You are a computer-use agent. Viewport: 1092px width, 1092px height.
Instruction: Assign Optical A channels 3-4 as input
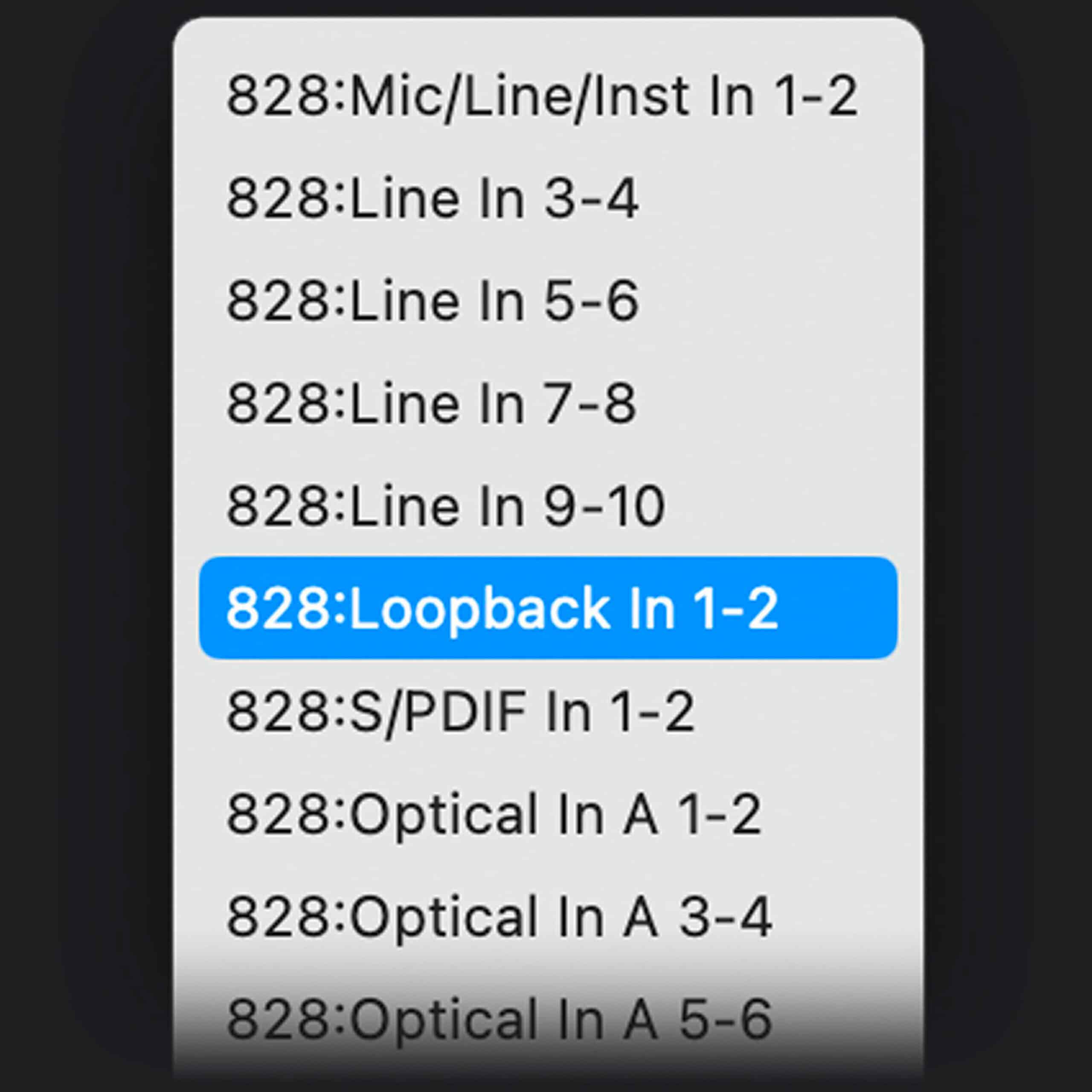pos(499,916)
